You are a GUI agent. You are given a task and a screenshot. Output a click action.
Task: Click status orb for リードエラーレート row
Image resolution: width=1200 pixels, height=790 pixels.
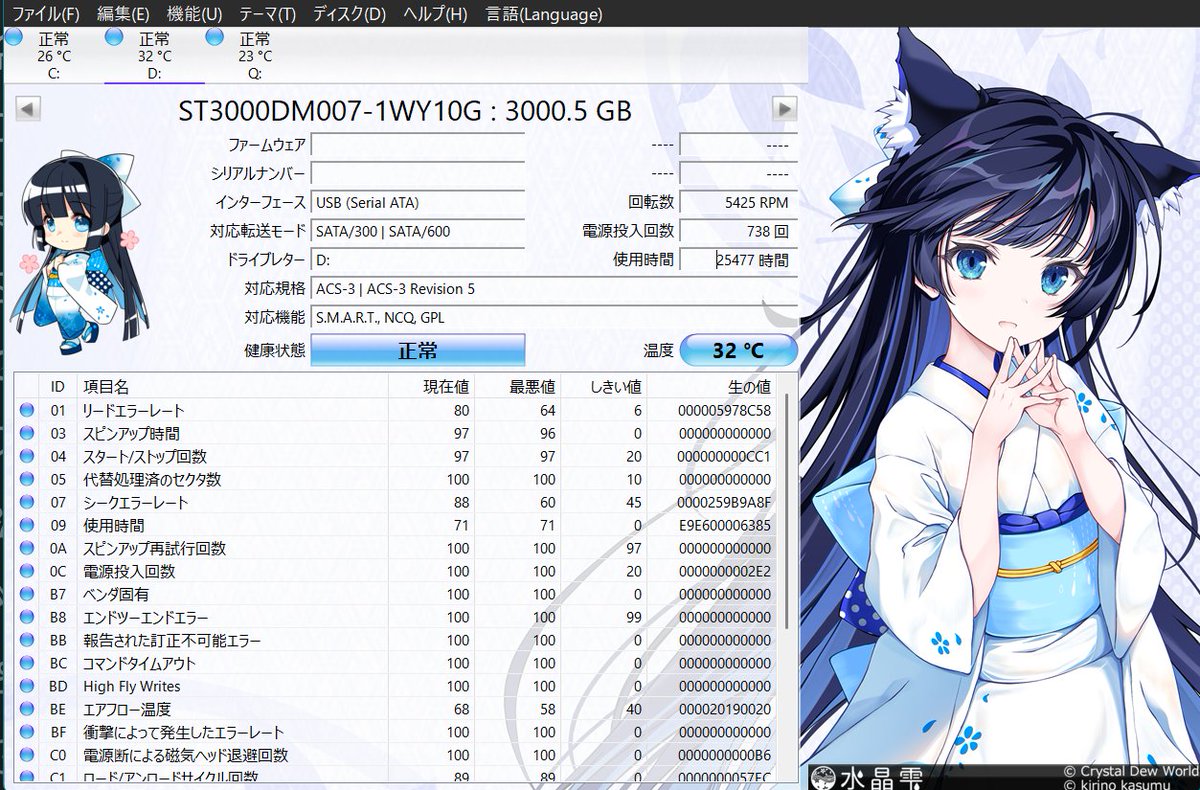point(27,410)
